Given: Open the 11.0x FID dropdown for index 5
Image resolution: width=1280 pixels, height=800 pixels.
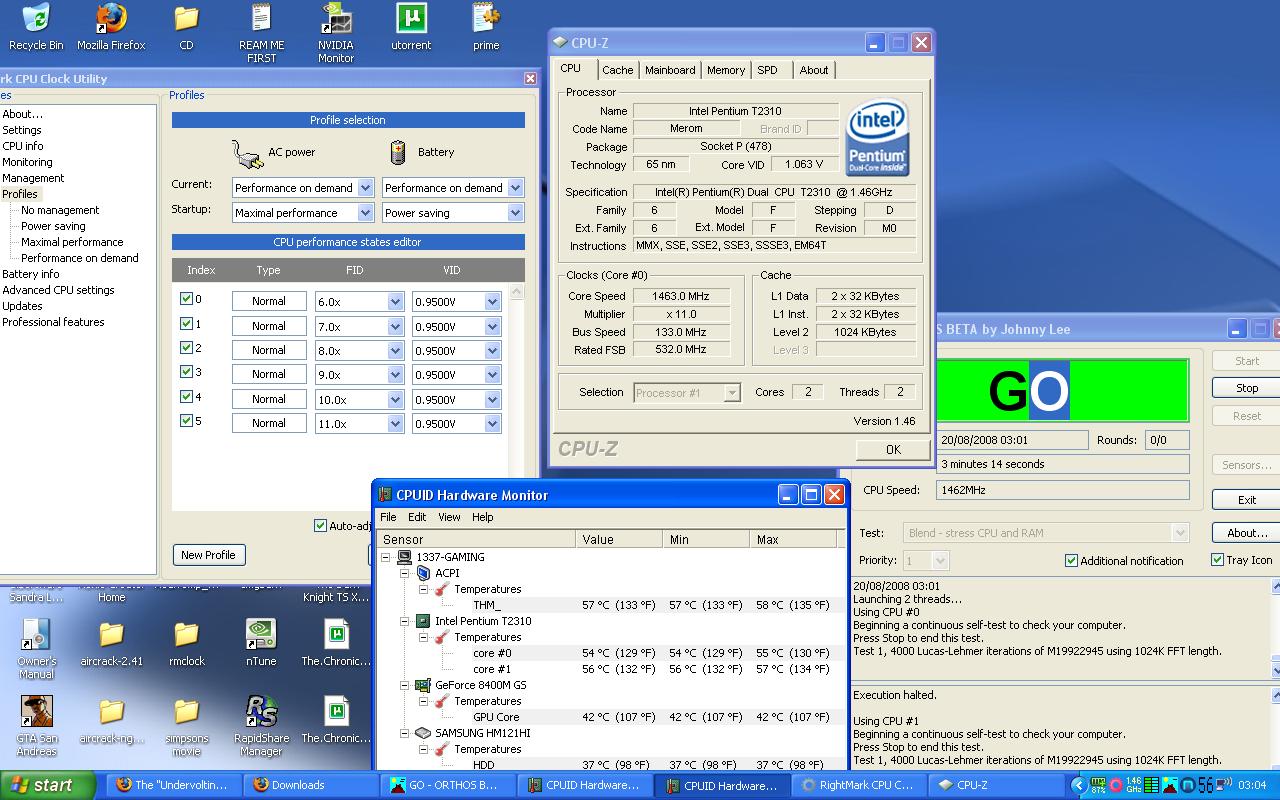Looking at the screenshot, I should [394, 424].
